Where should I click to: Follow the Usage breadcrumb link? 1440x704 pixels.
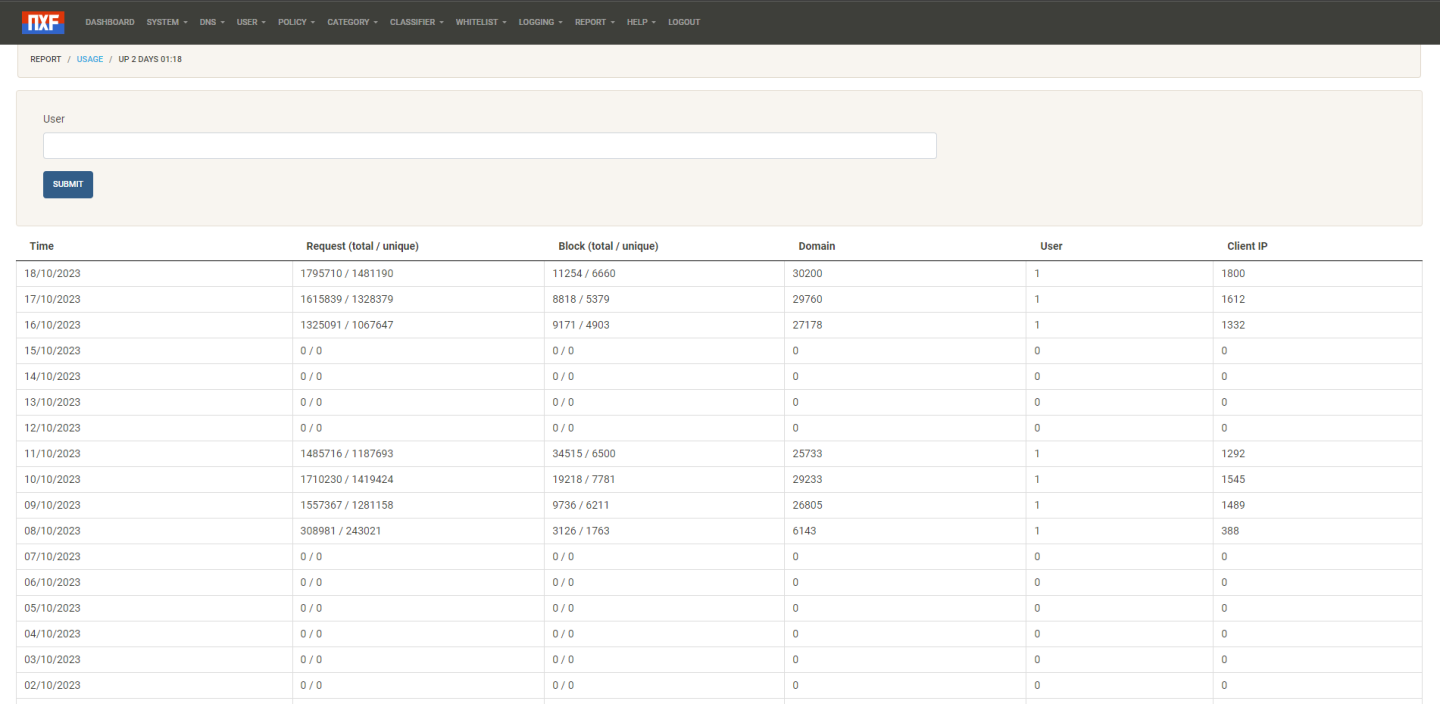90,59
